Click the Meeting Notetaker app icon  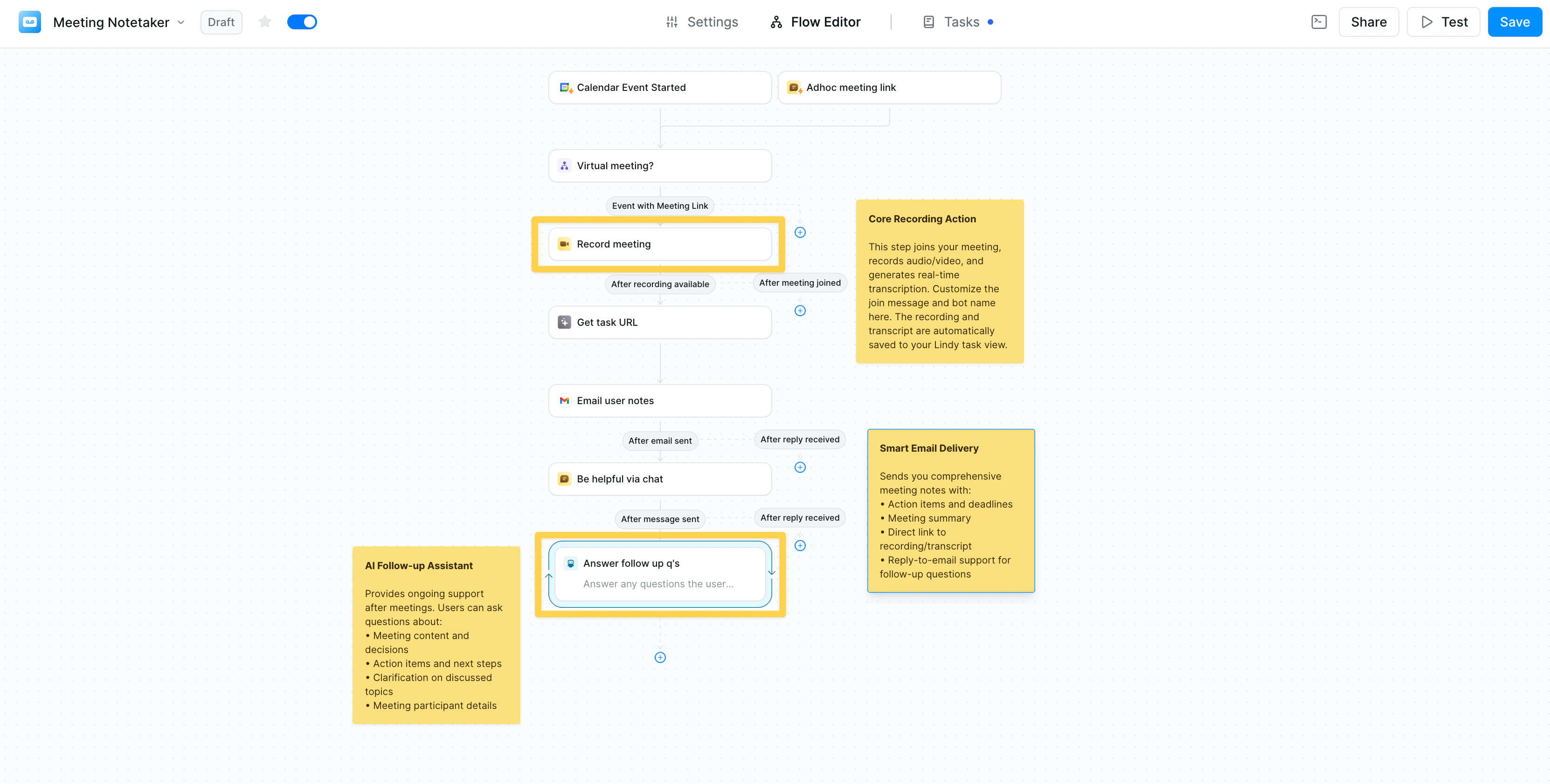[29, 21]
